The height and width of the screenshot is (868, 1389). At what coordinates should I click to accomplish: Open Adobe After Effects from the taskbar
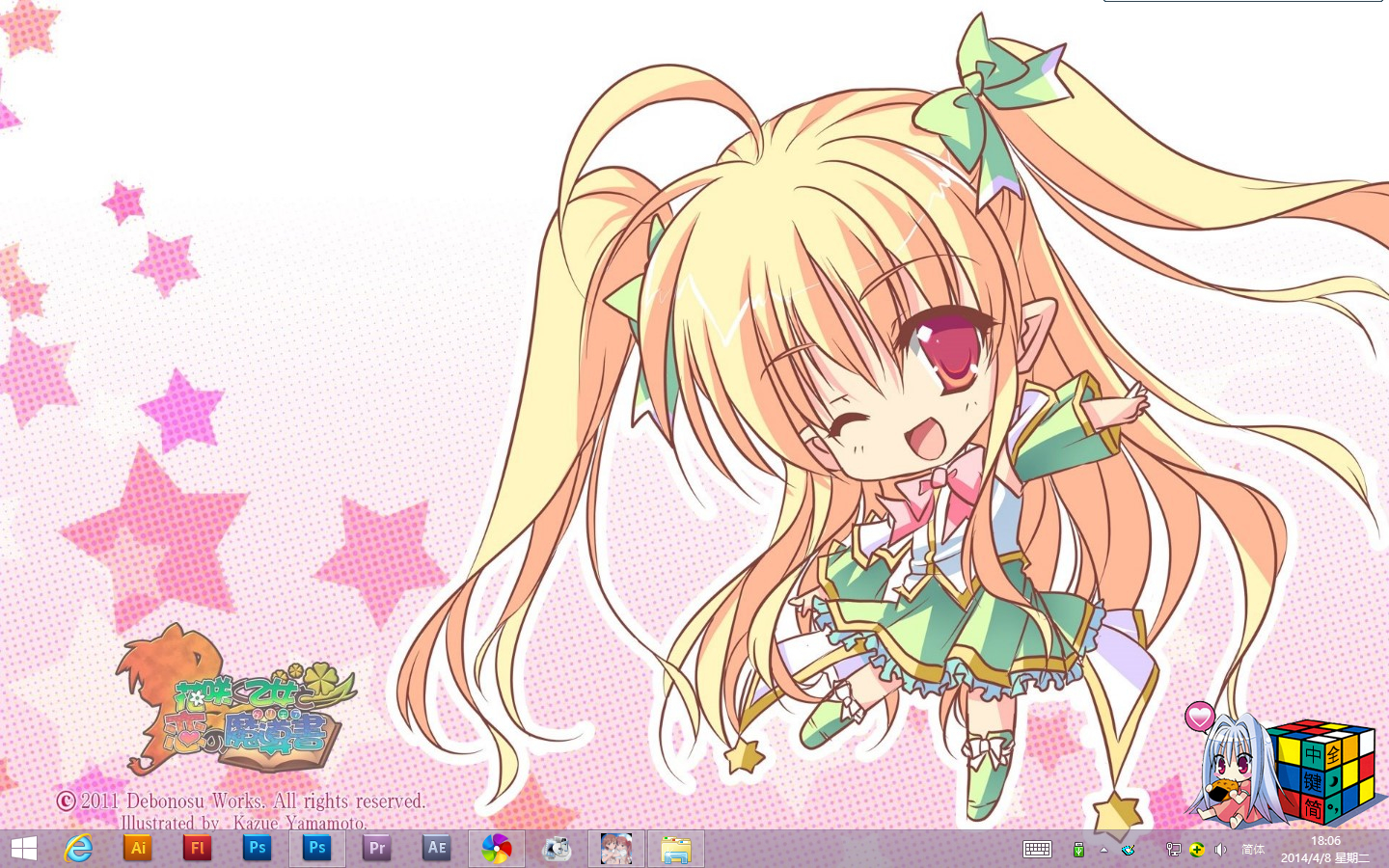(437, 849)
